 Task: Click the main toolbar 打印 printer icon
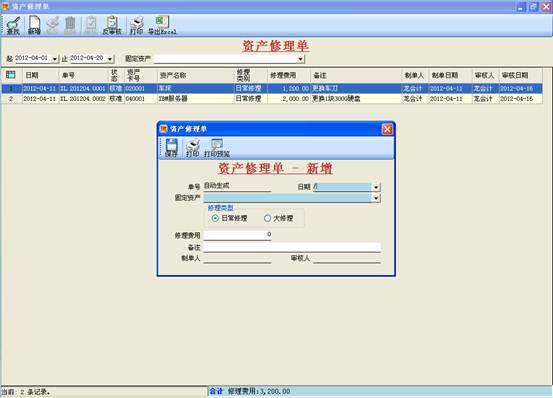coord(136,25)
